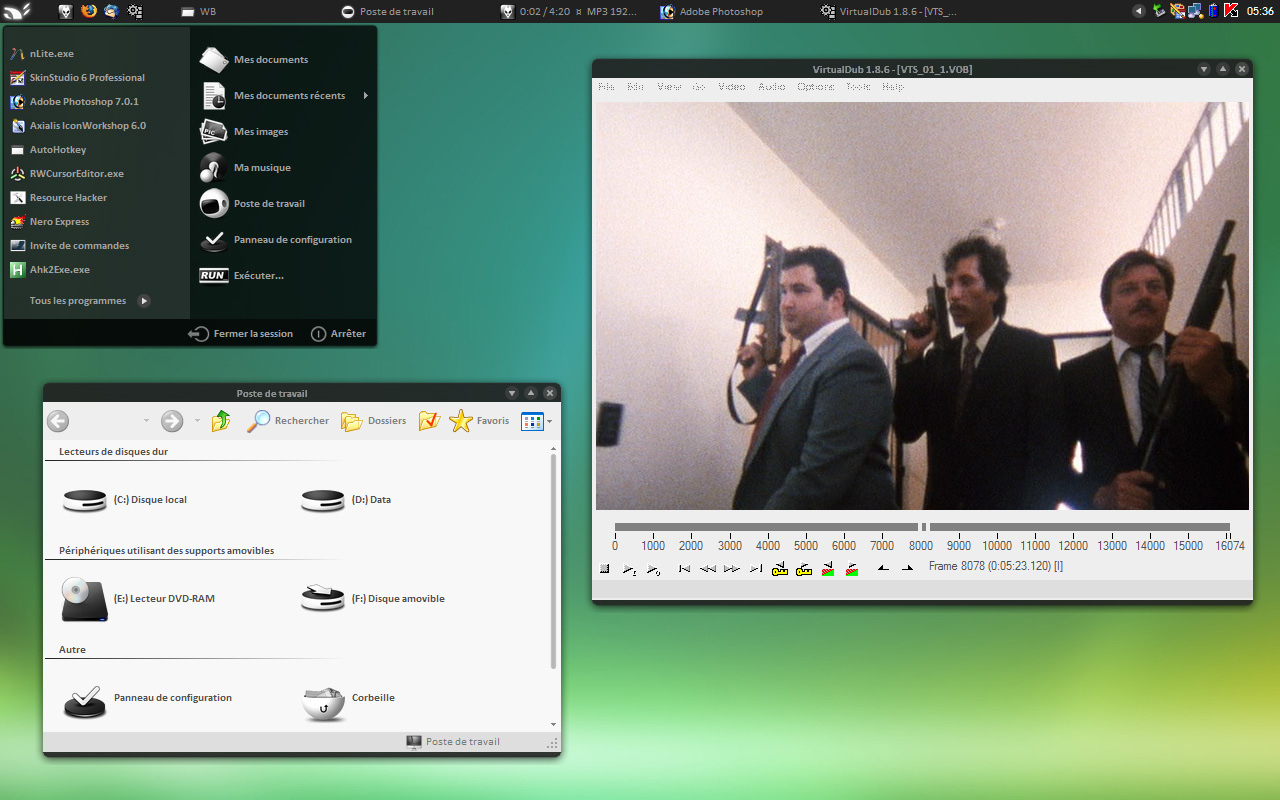Open the Options menu in VirtualDub

pos(816,87)
